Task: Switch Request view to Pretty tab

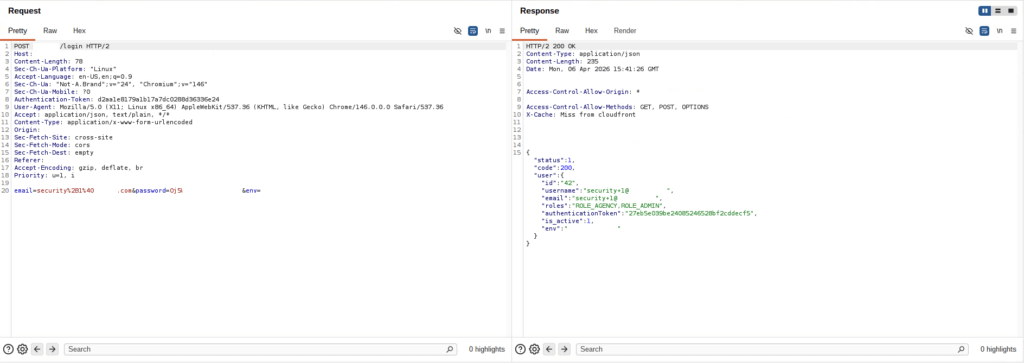Action: (x=18, y=31)
